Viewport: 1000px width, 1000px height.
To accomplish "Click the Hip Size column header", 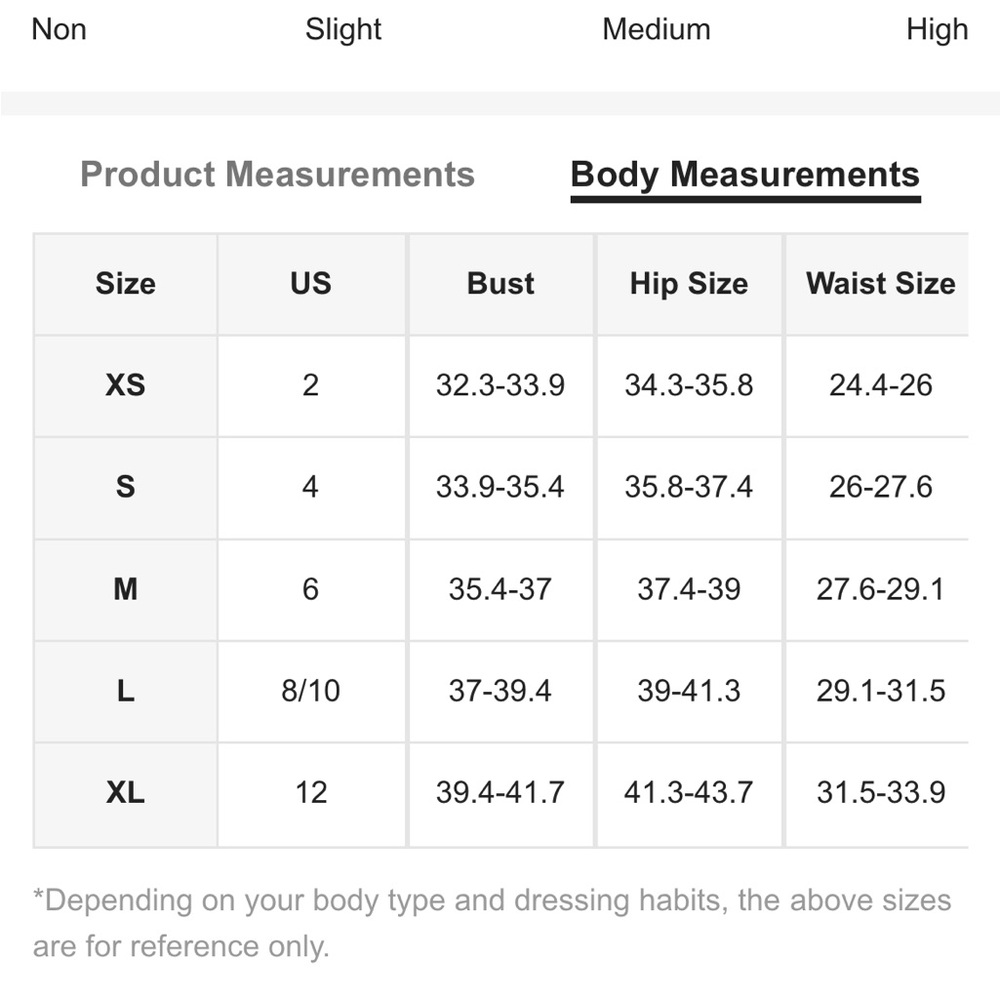I will coord(689,283).
